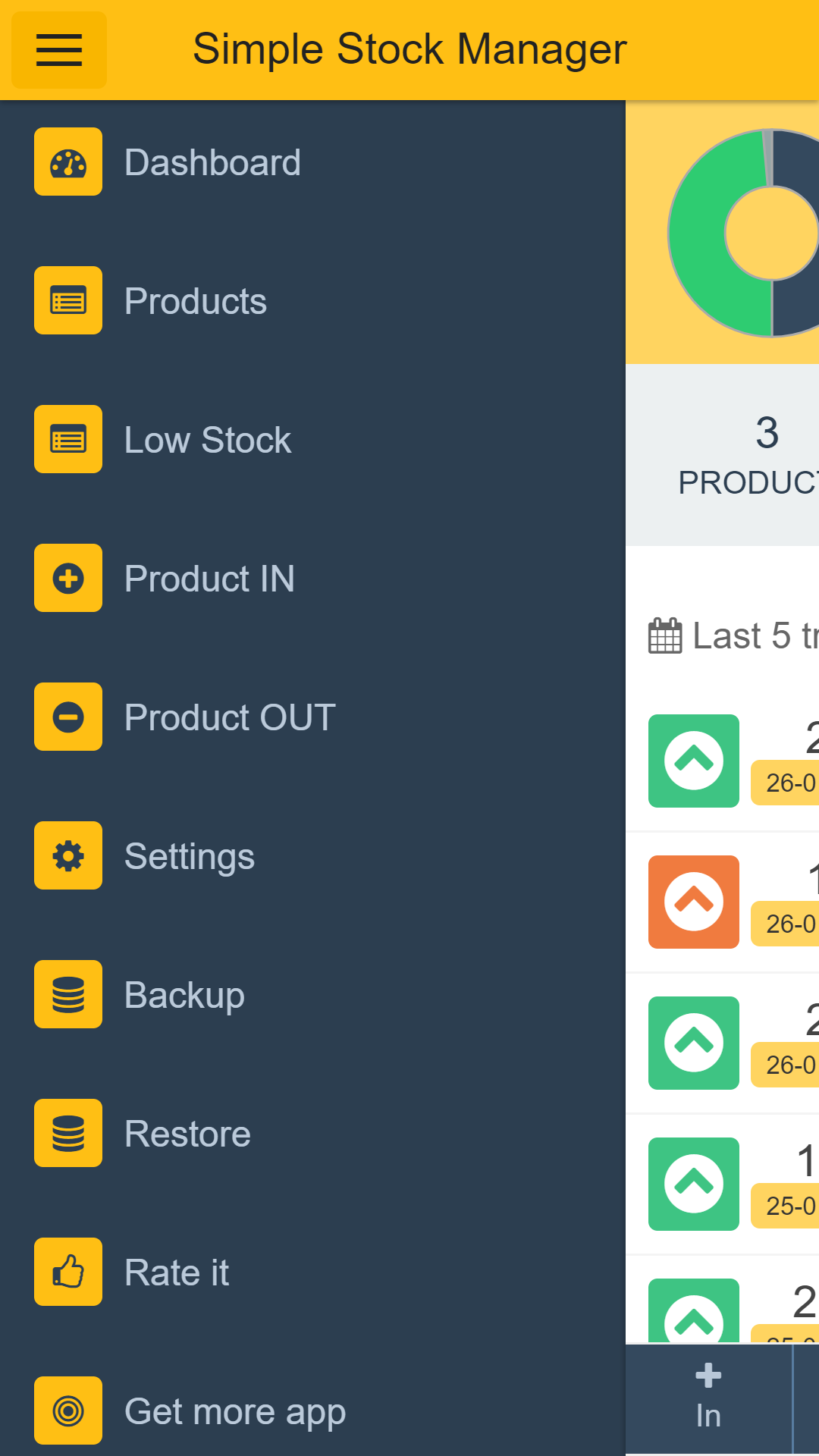Open the Dashboard gauge icon
This screenshot has width=819, height=1456.
click(x=68, y=162)
